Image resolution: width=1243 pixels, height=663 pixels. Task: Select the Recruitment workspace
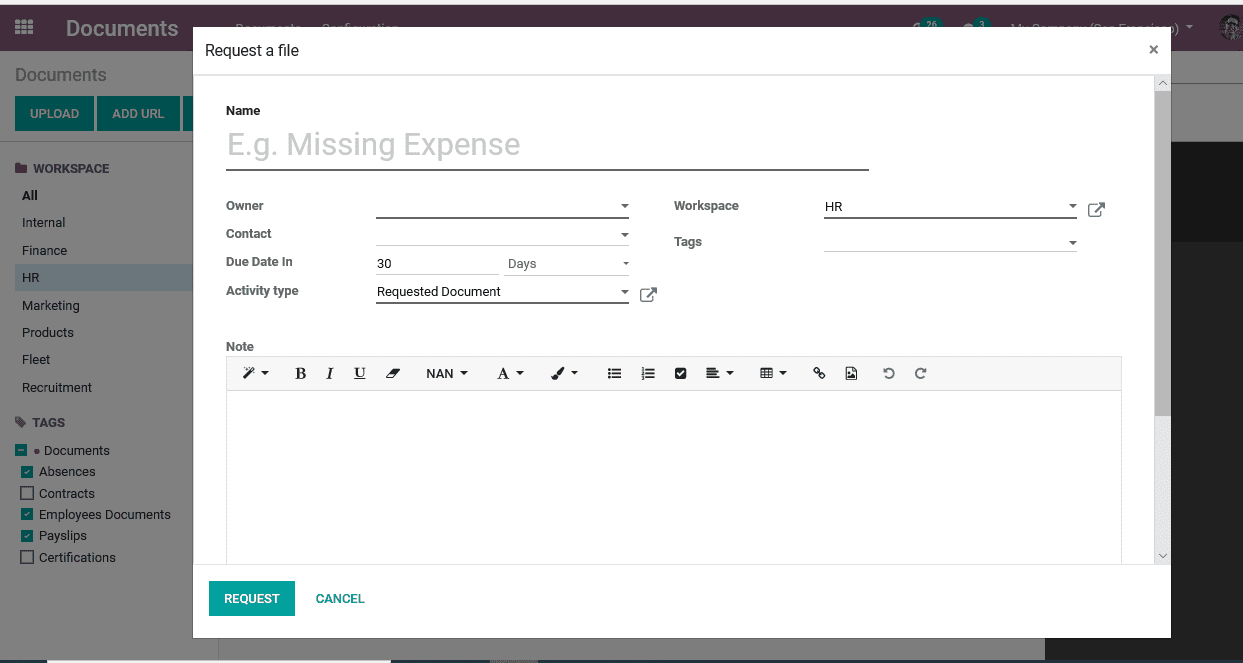point(57,387)
